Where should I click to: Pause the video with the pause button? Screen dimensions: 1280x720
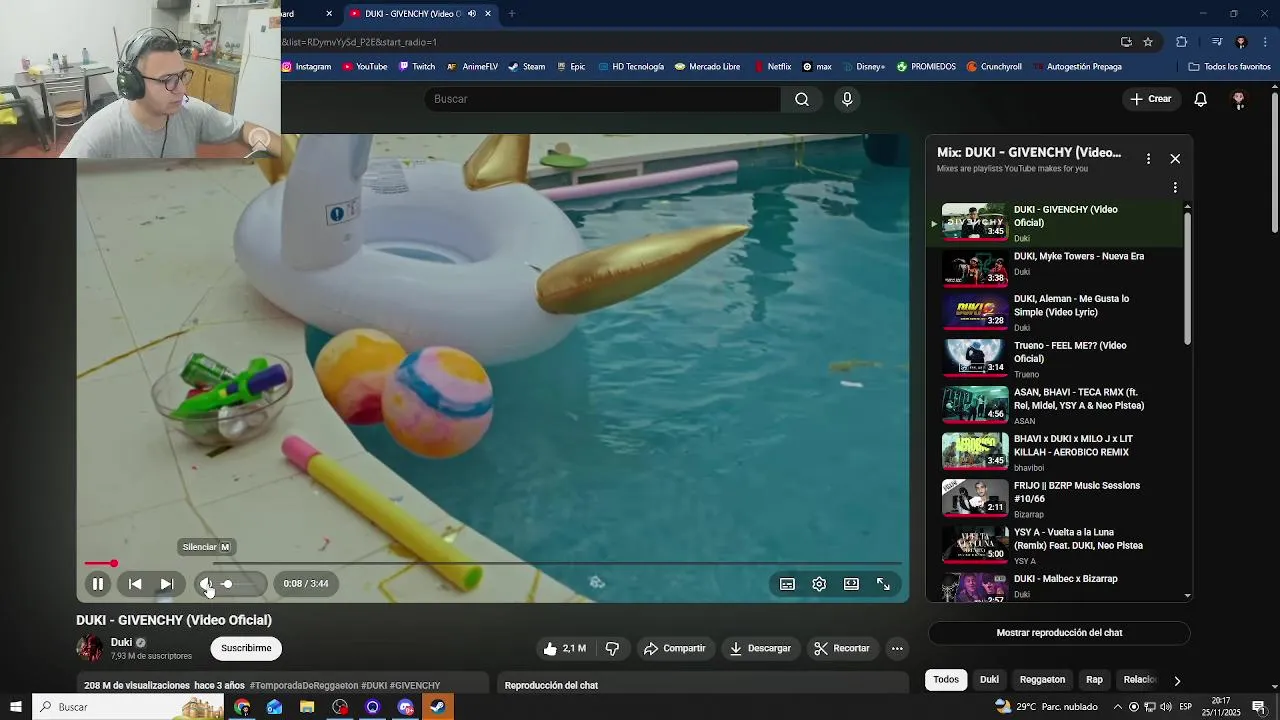pyautogui.click(x=98, y=584)
